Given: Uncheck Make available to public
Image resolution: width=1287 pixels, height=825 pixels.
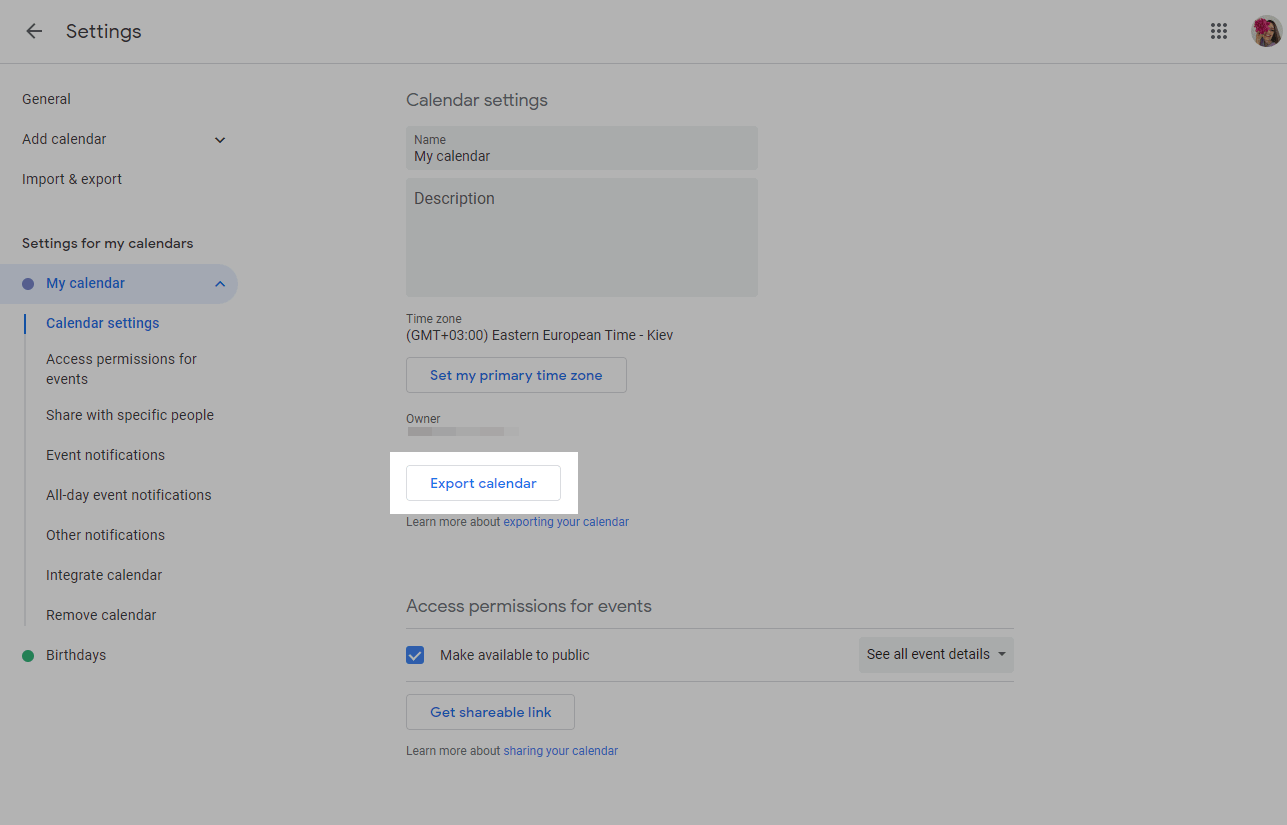Looking at the screenshot, I should tap(415, 655).
